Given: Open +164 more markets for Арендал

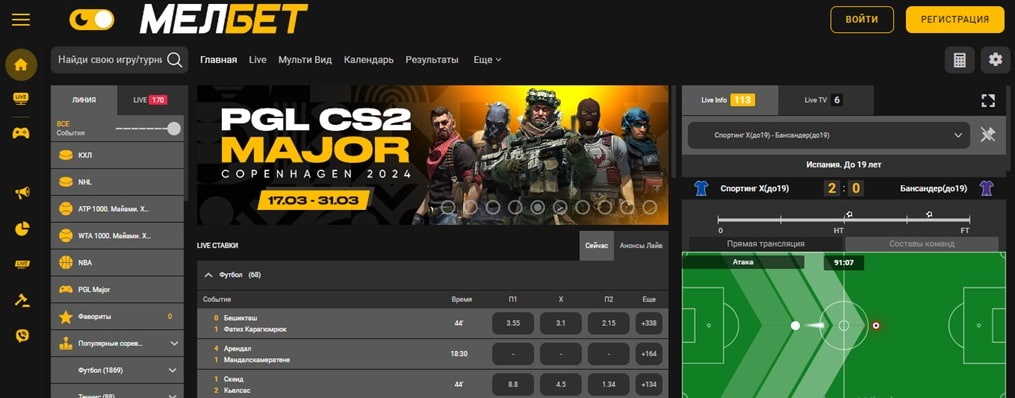Looking at the screenshot, I should (649, 354).
